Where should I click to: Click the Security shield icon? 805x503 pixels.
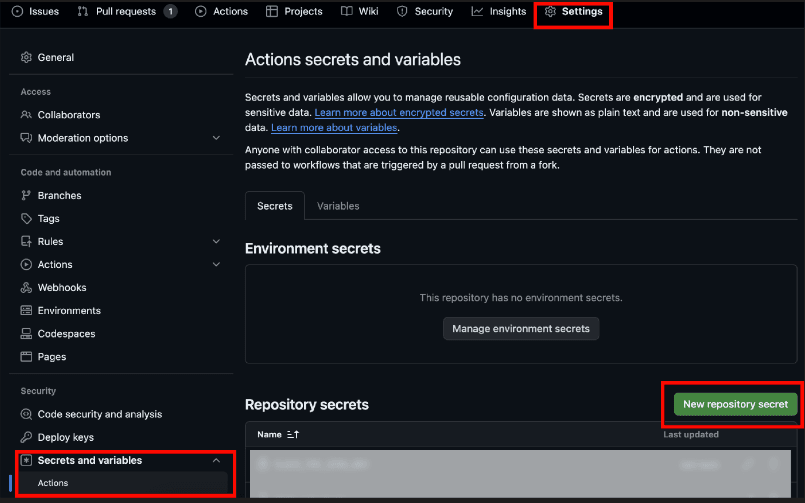click(402, 11)
